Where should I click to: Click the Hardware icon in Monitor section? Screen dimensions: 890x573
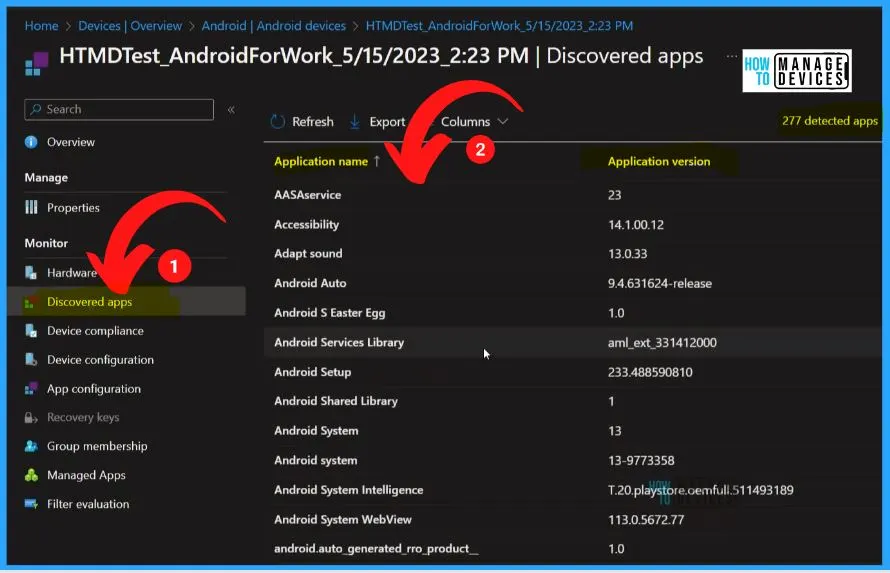31,273
